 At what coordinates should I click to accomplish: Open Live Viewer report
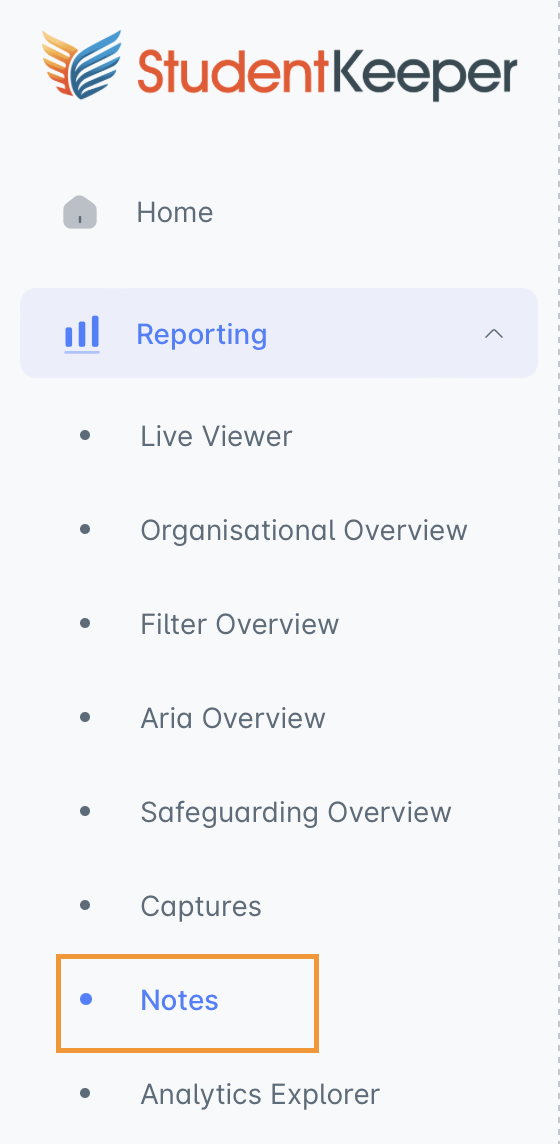pyautogui.click(x=217, y=436)
